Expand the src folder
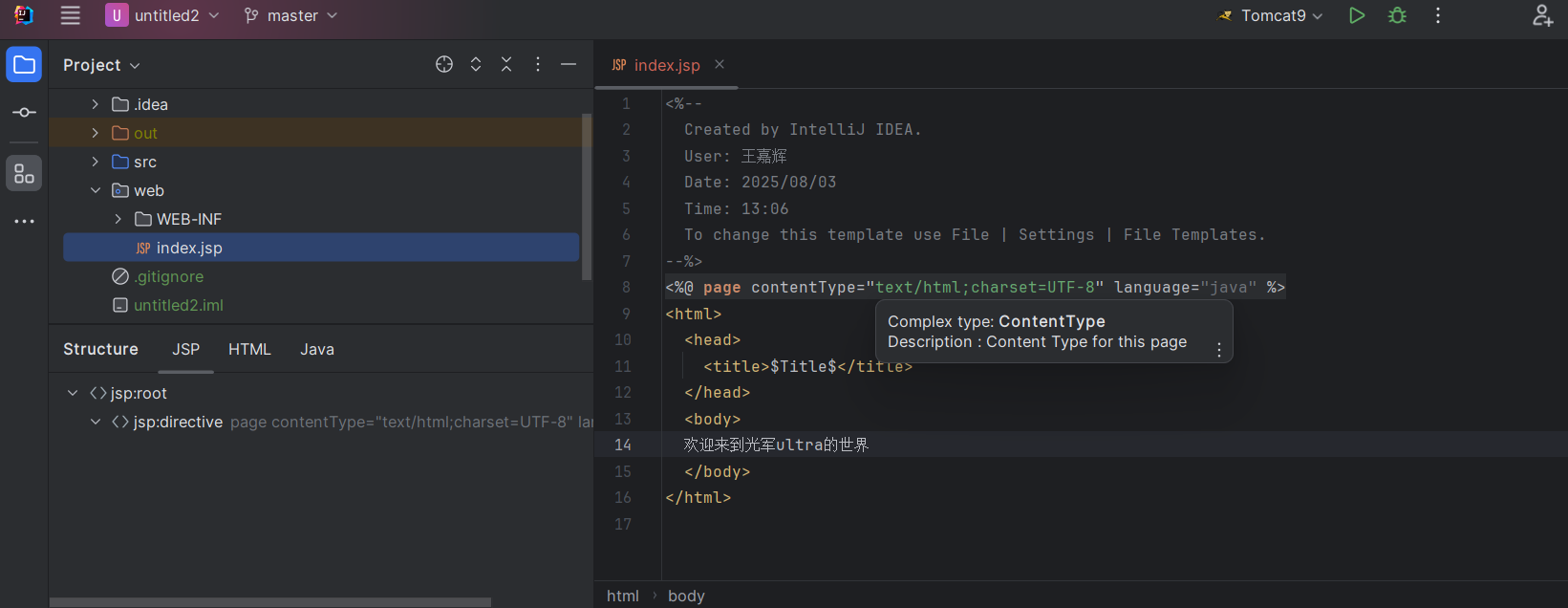The image size is (1568, 608). point(96,162)
